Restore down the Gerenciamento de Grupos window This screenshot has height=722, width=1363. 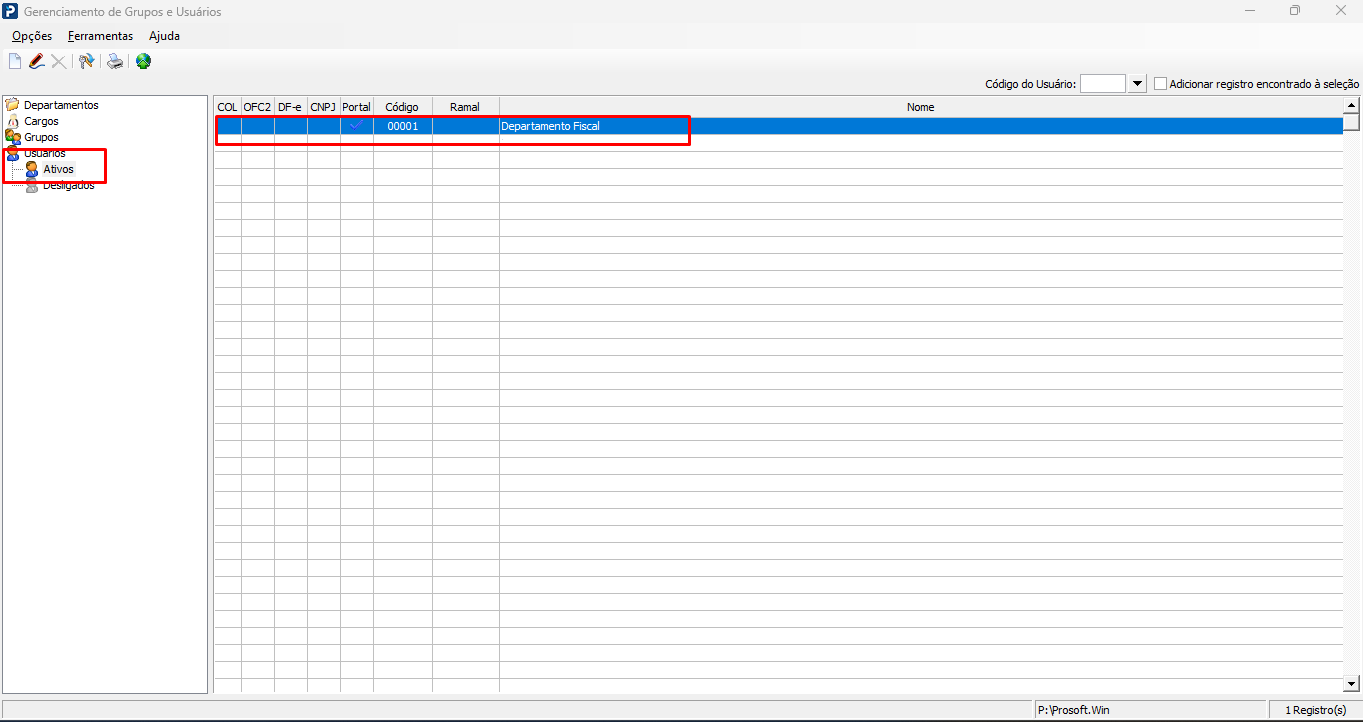coord(1295,11)
